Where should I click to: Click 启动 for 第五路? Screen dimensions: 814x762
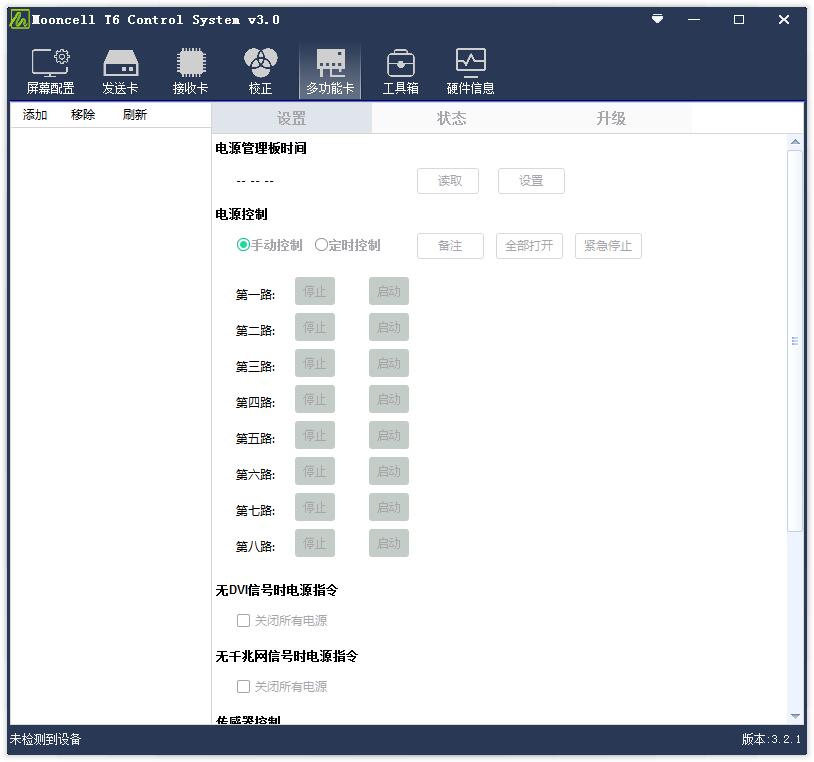[x=389, y=435]
